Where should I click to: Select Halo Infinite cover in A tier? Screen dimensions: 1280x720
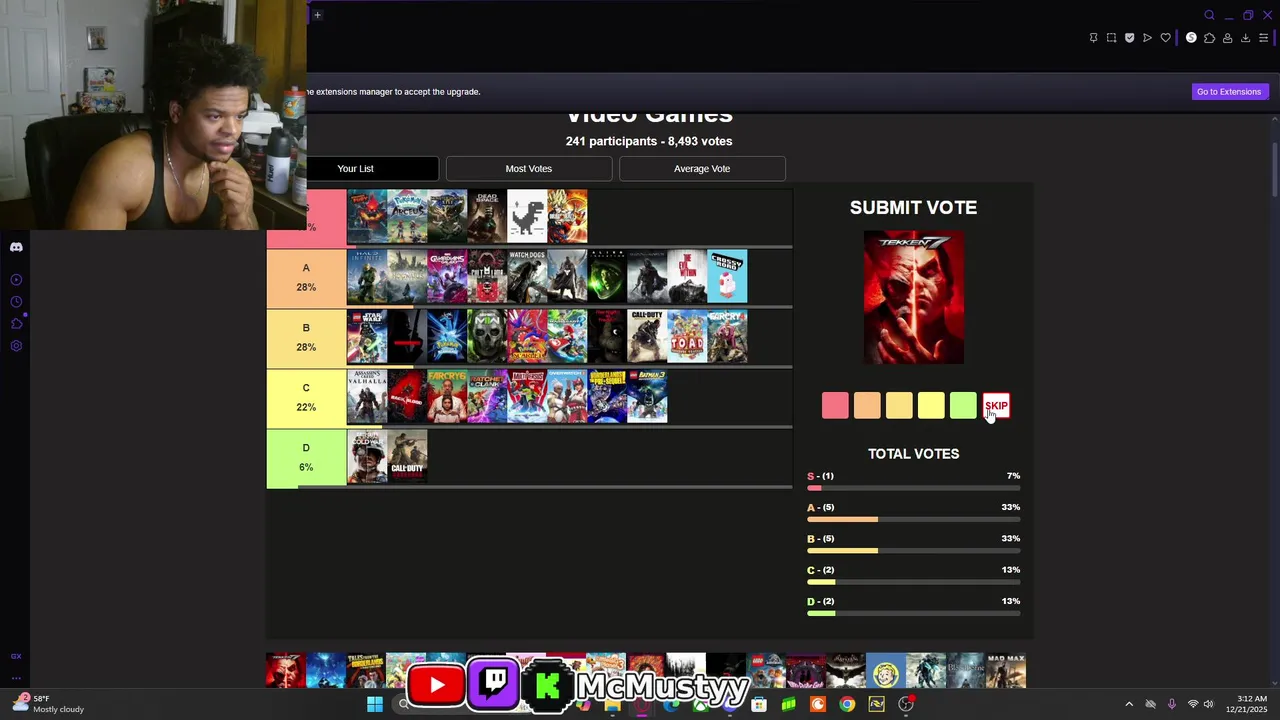pos(367,276)
